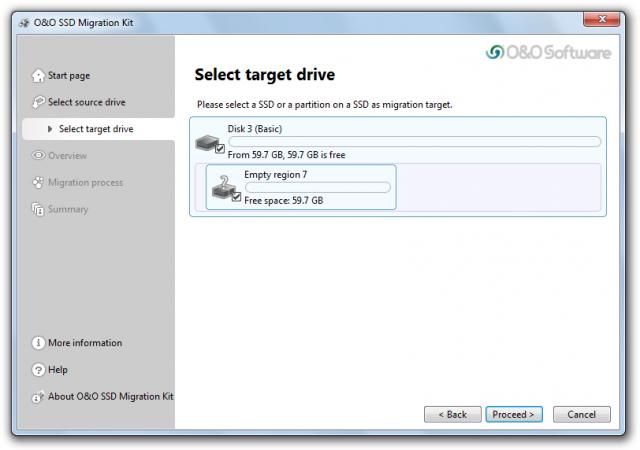640x450 pixels.
Task: Open the Summary step
Action: point(68,209)
